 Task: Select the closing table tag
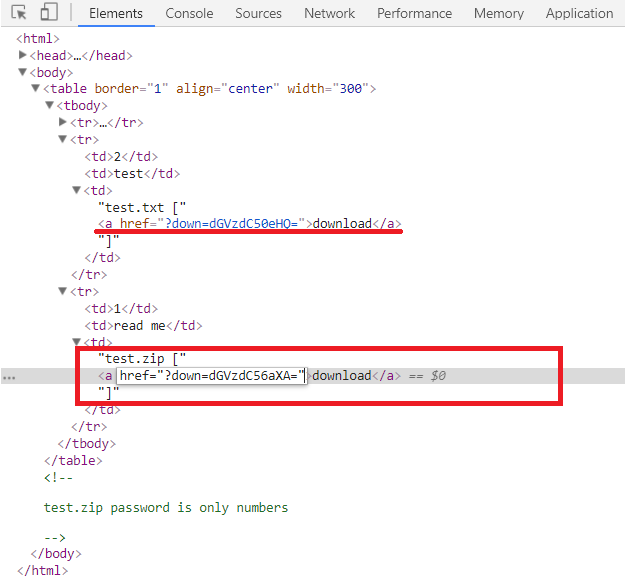point(73,461)
